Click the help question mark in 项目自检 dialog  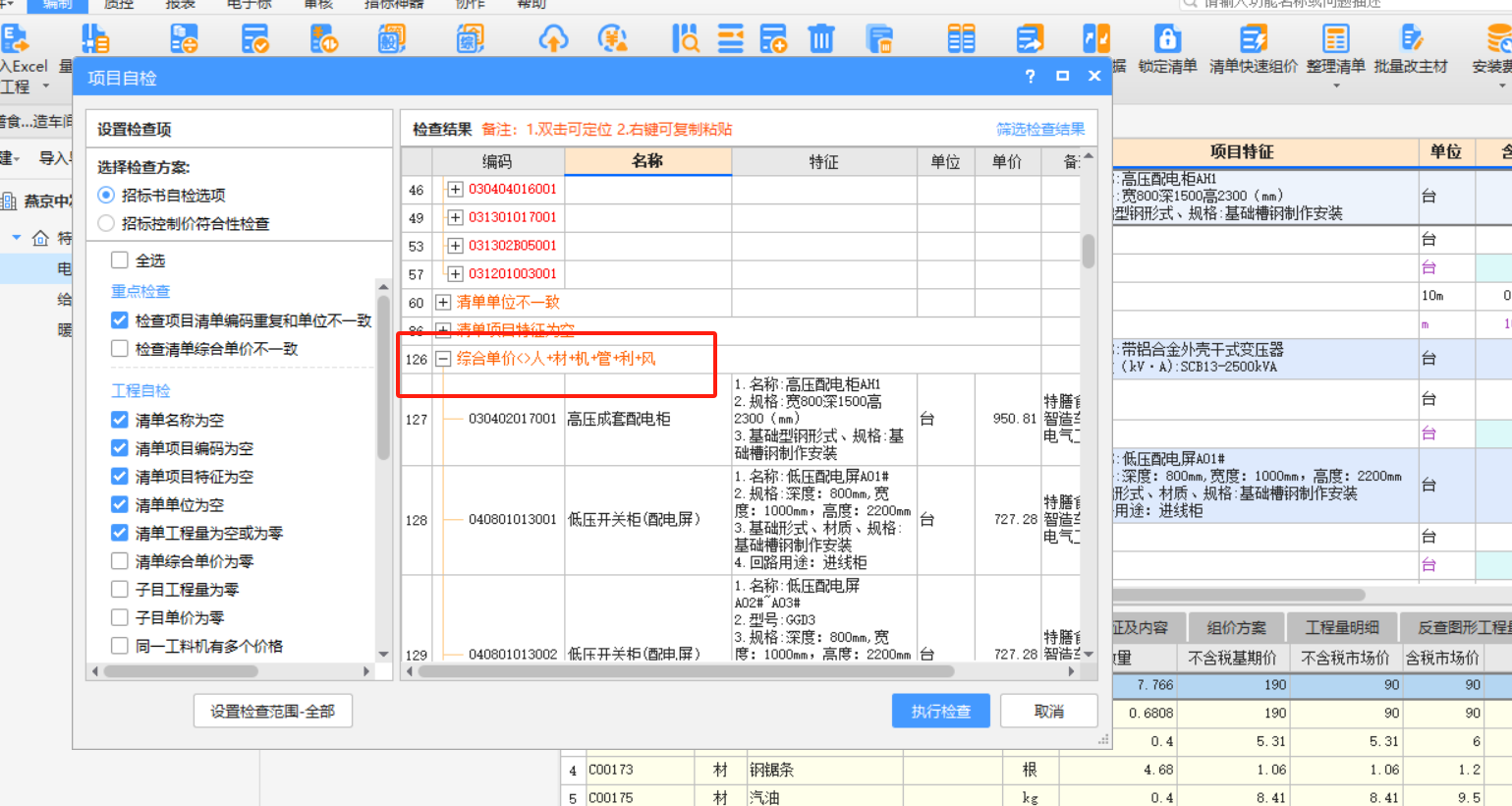coord(1030,77)
